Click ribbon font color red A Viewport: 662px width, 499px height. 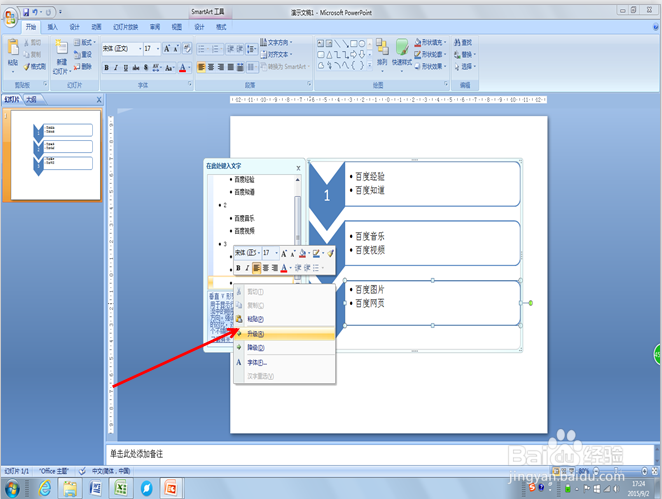tap(182, 68)
